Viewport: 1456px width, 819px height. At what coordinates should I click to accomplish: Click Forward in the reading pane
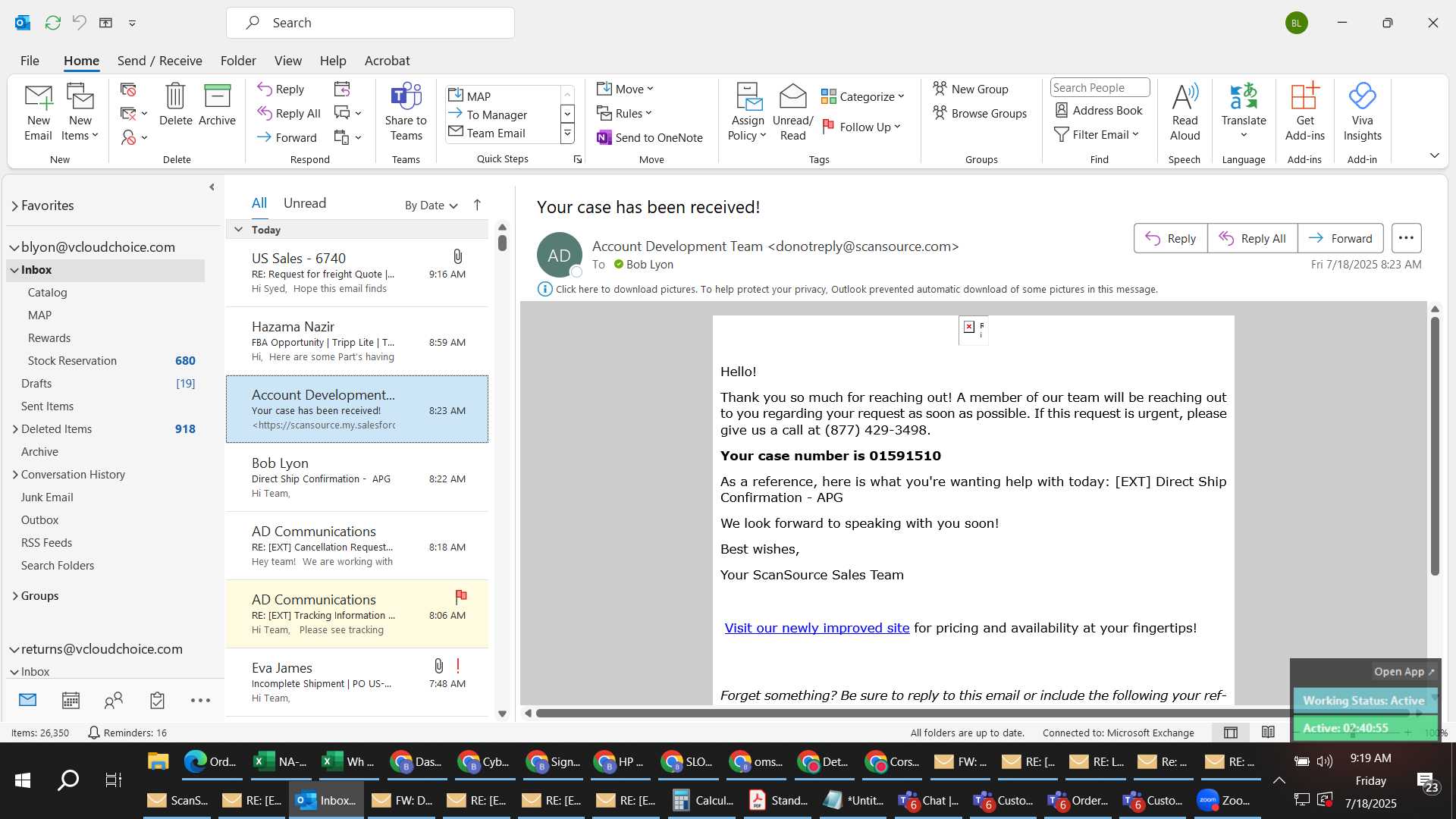[x=1340, y=238]
